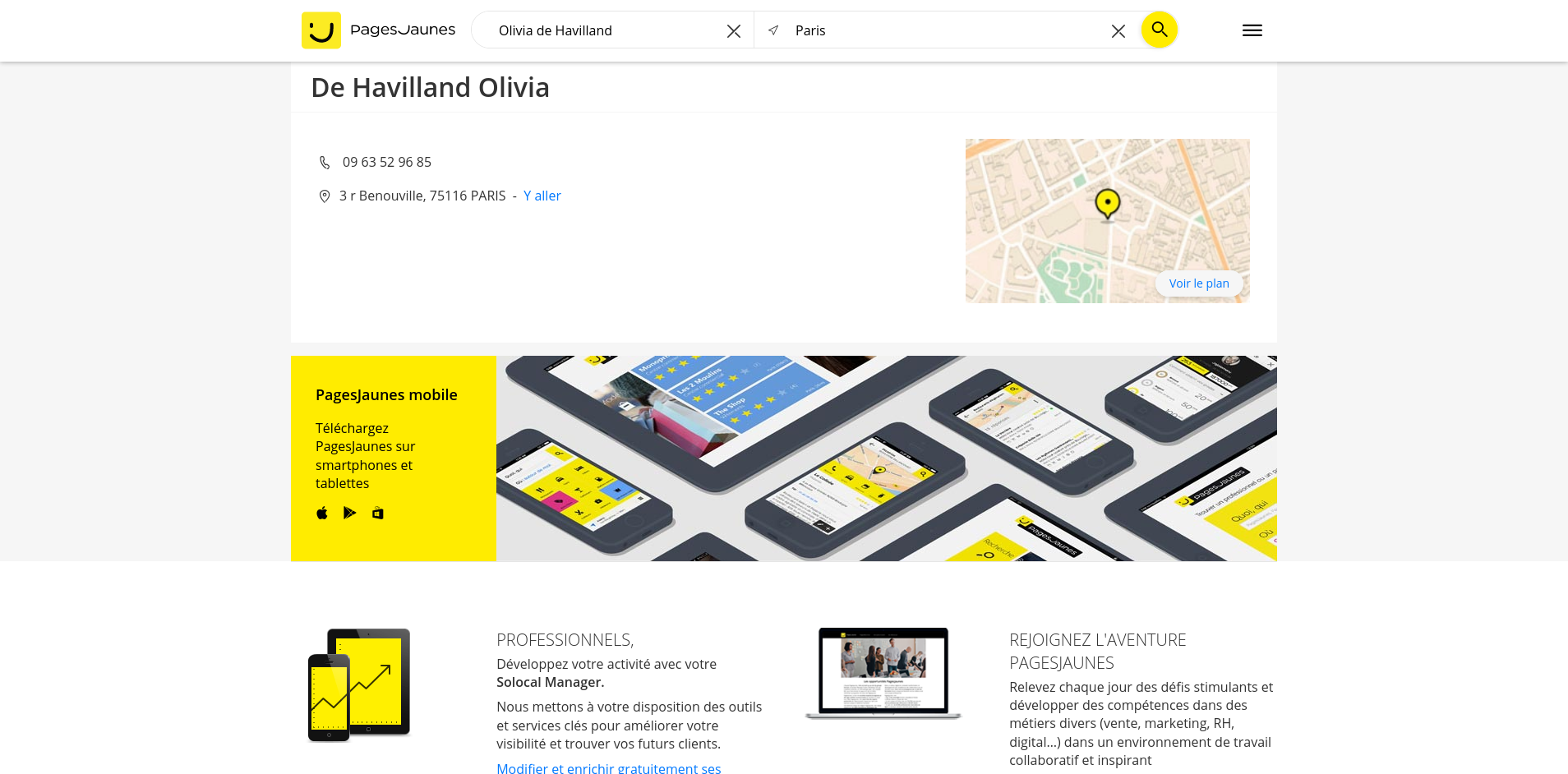Viewport: 1568px width, 774px height.
Task: Open the Voir le plan button
Action: pos(1199,283)
